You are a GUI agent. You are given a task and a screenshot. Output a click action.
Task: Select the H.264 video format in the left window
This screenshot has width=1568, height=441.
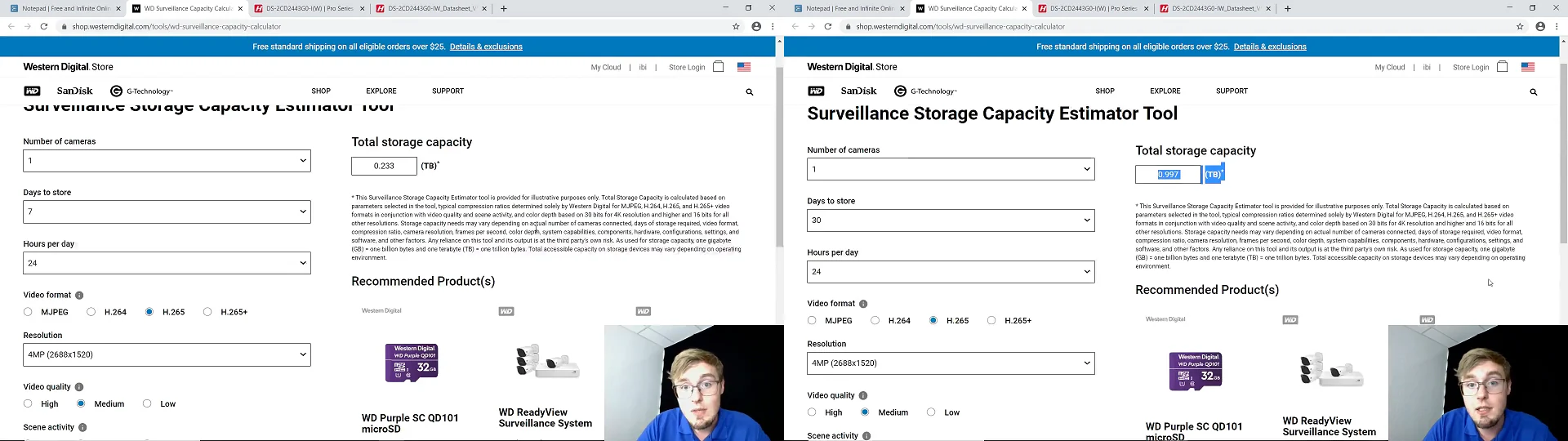[x=91, y=312]
